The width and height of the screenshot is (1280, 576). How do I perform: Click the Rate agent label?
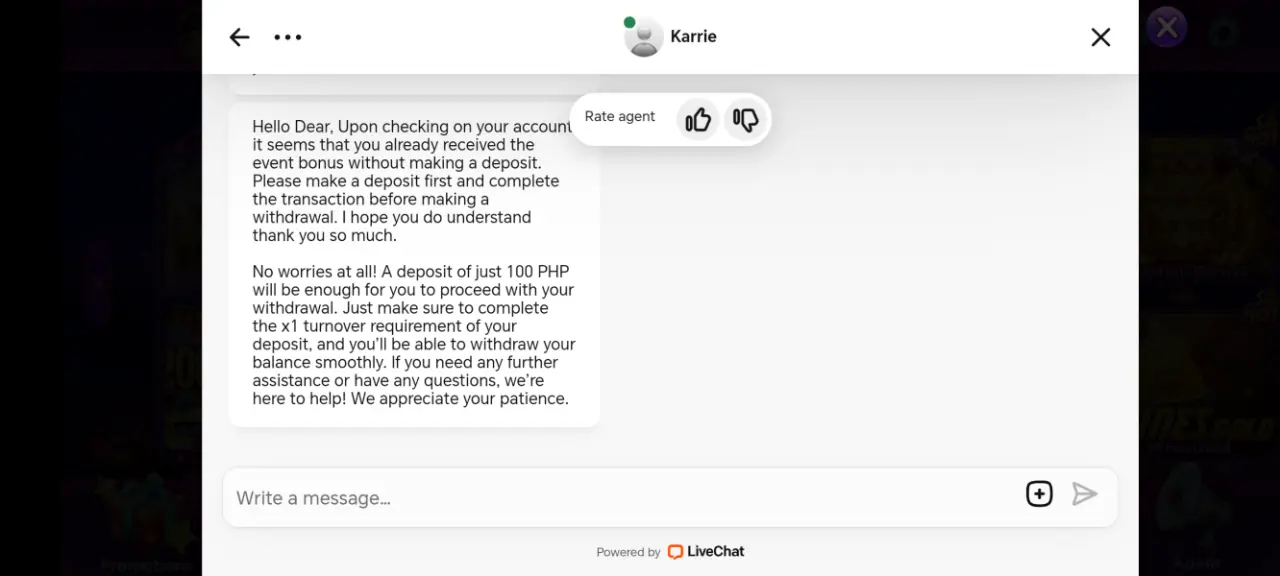[620, 116]
